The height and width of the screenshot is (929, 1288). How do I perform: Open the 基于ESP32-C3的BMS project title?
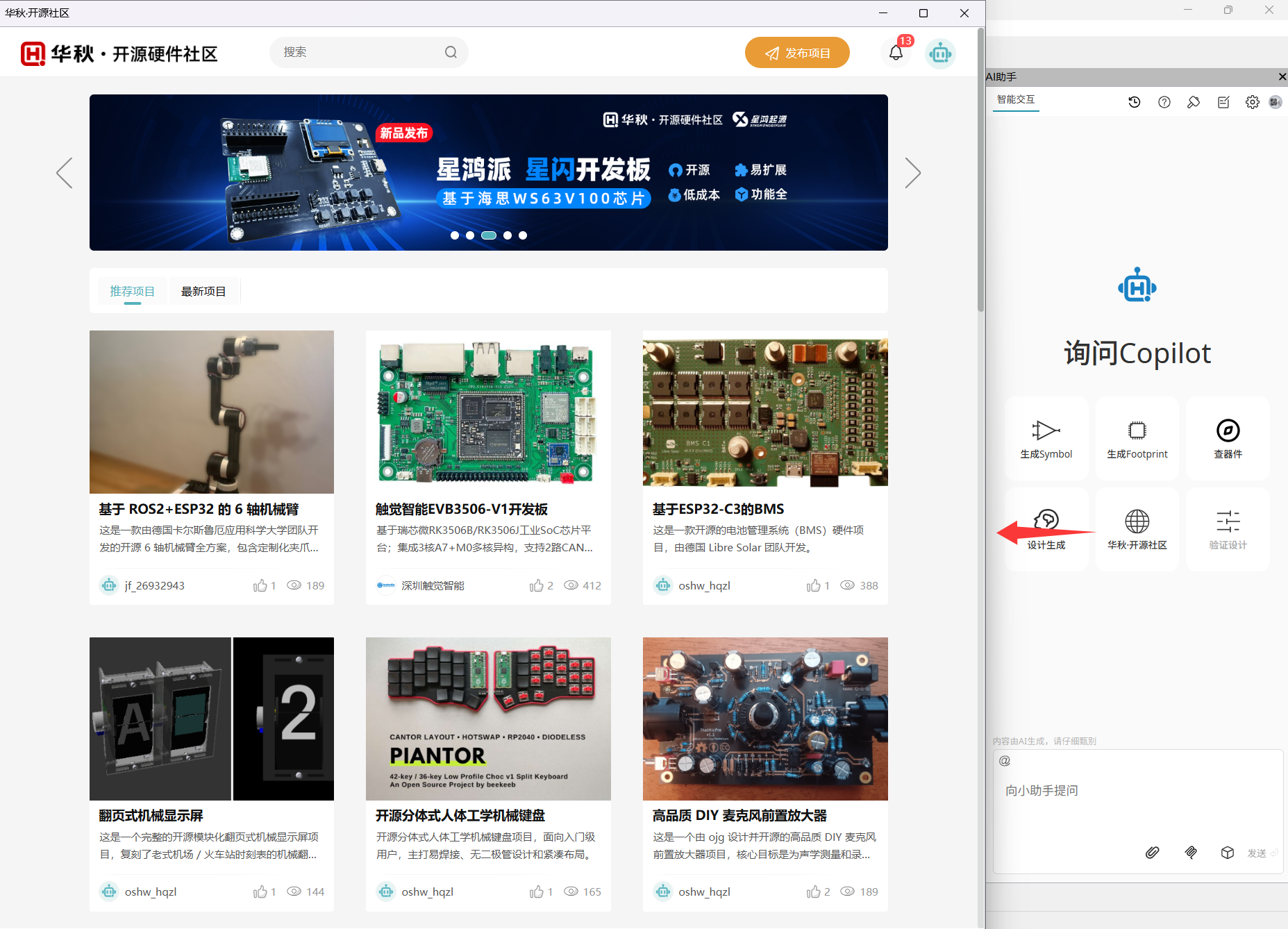[718, 509]
